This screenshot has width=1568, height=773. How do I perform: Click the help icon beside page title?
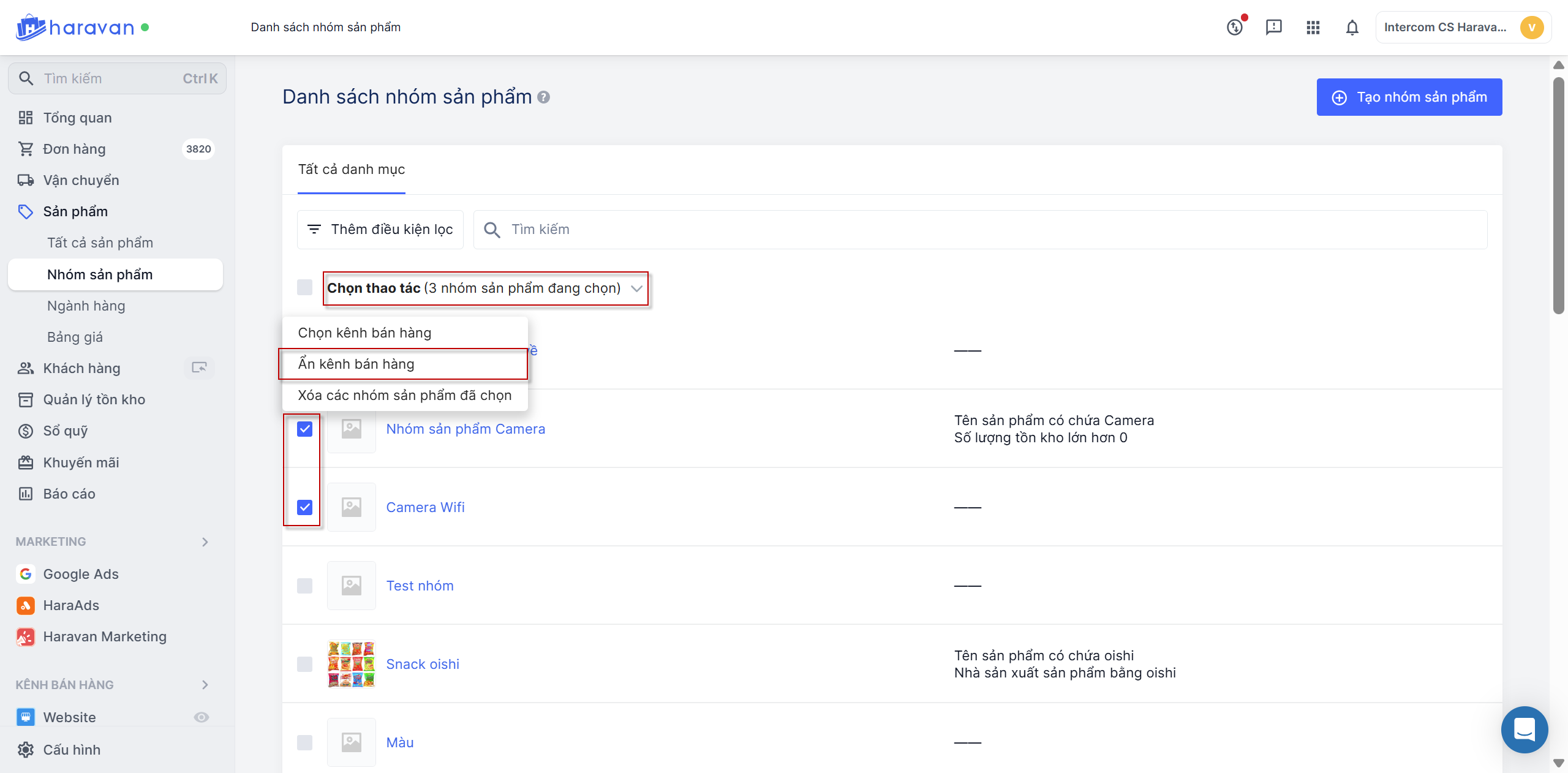543,97
